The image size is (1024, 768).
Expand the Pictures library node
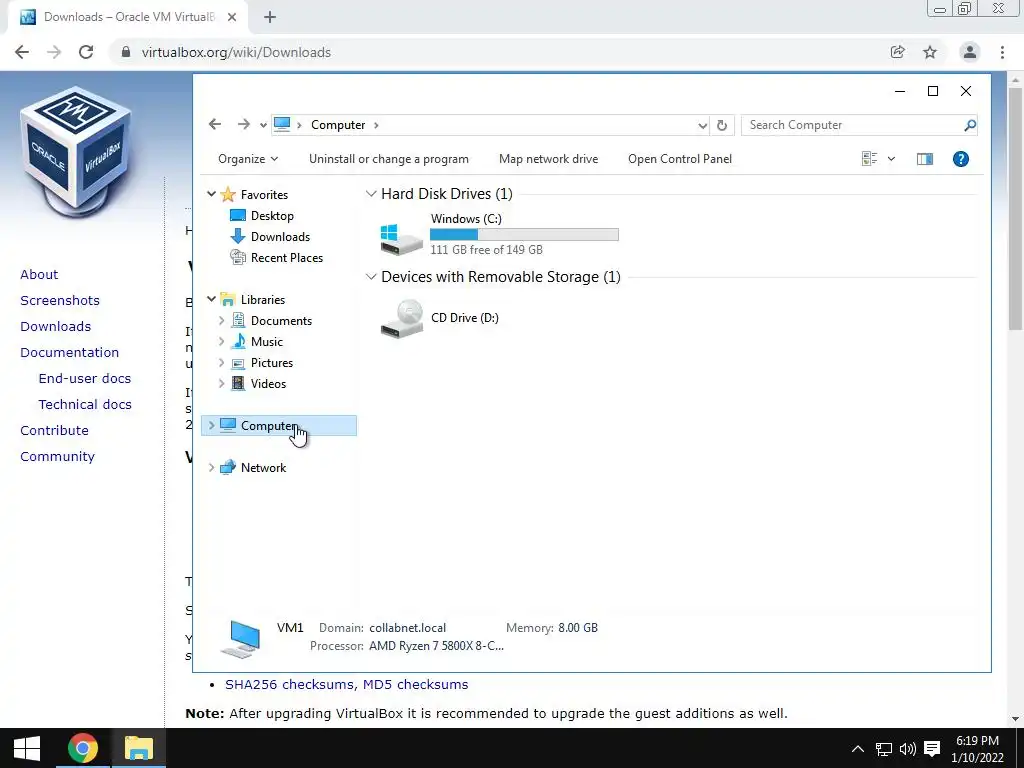coord(221,362)
